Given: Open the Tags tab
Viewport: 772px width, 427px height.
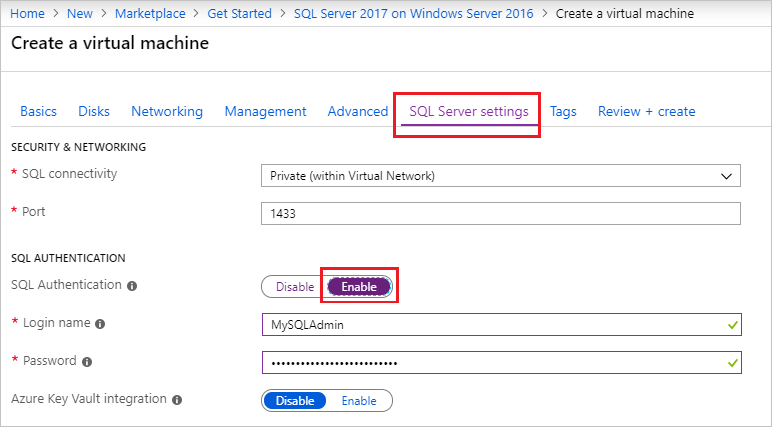Looking at the screenshot, I should [x=563, y=111].
